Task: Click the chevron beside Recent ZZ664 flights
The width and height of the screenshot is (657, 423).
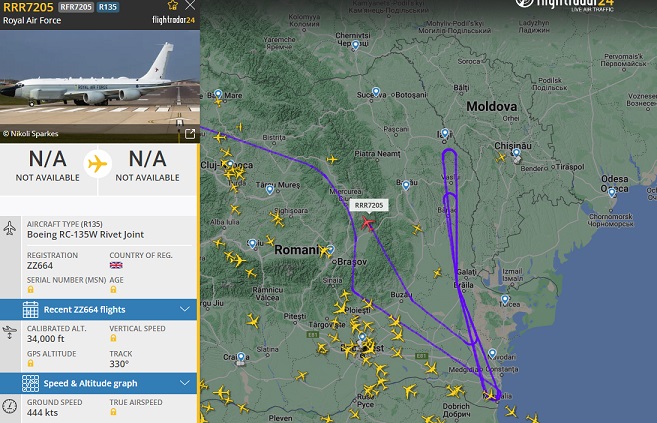Action: 185,309
